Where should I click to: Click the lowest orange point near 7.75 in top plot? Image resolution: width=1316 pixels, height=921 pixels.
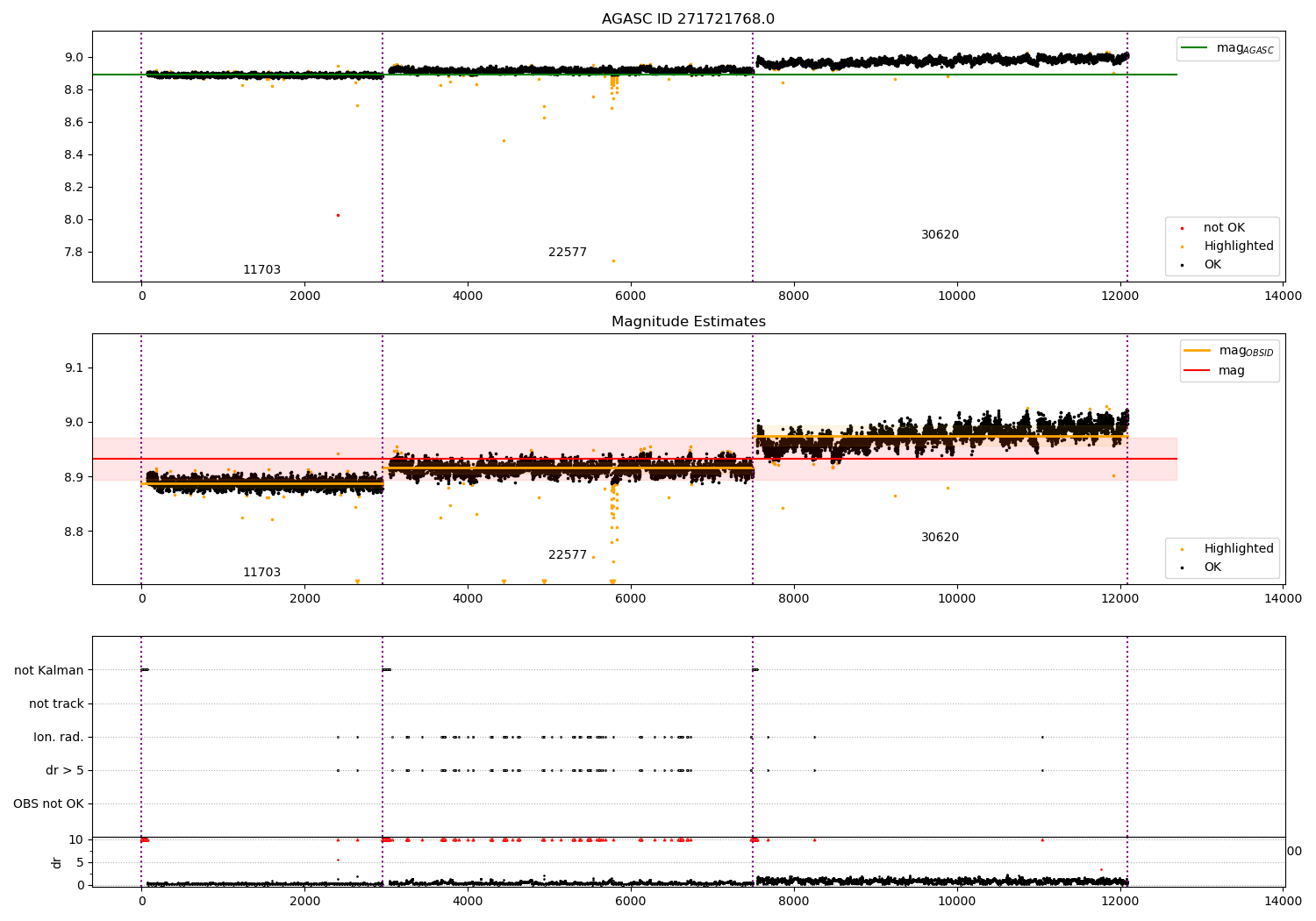613,261
